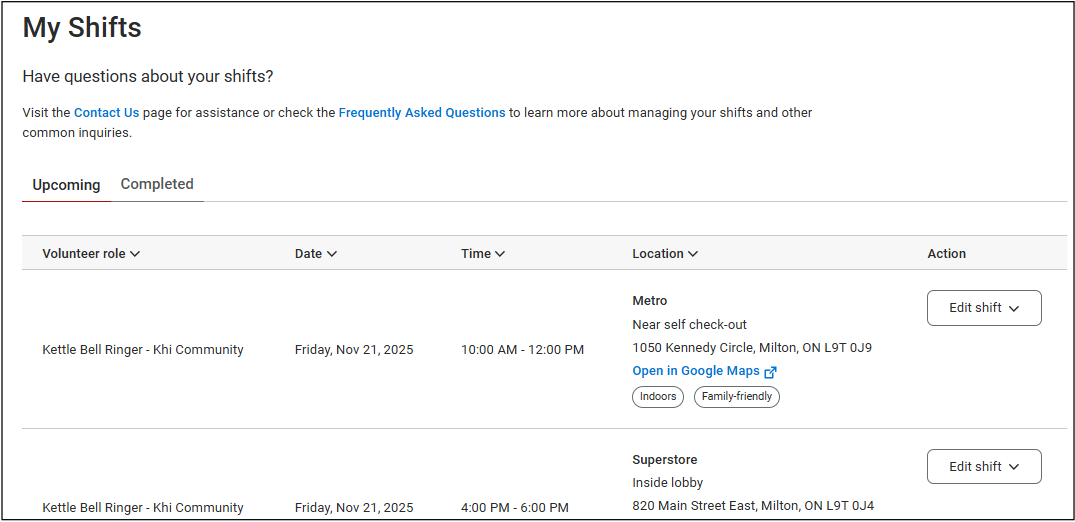Select the Metro location name
Viewport: 1075px width, 522px height.
tap(649, 301)
